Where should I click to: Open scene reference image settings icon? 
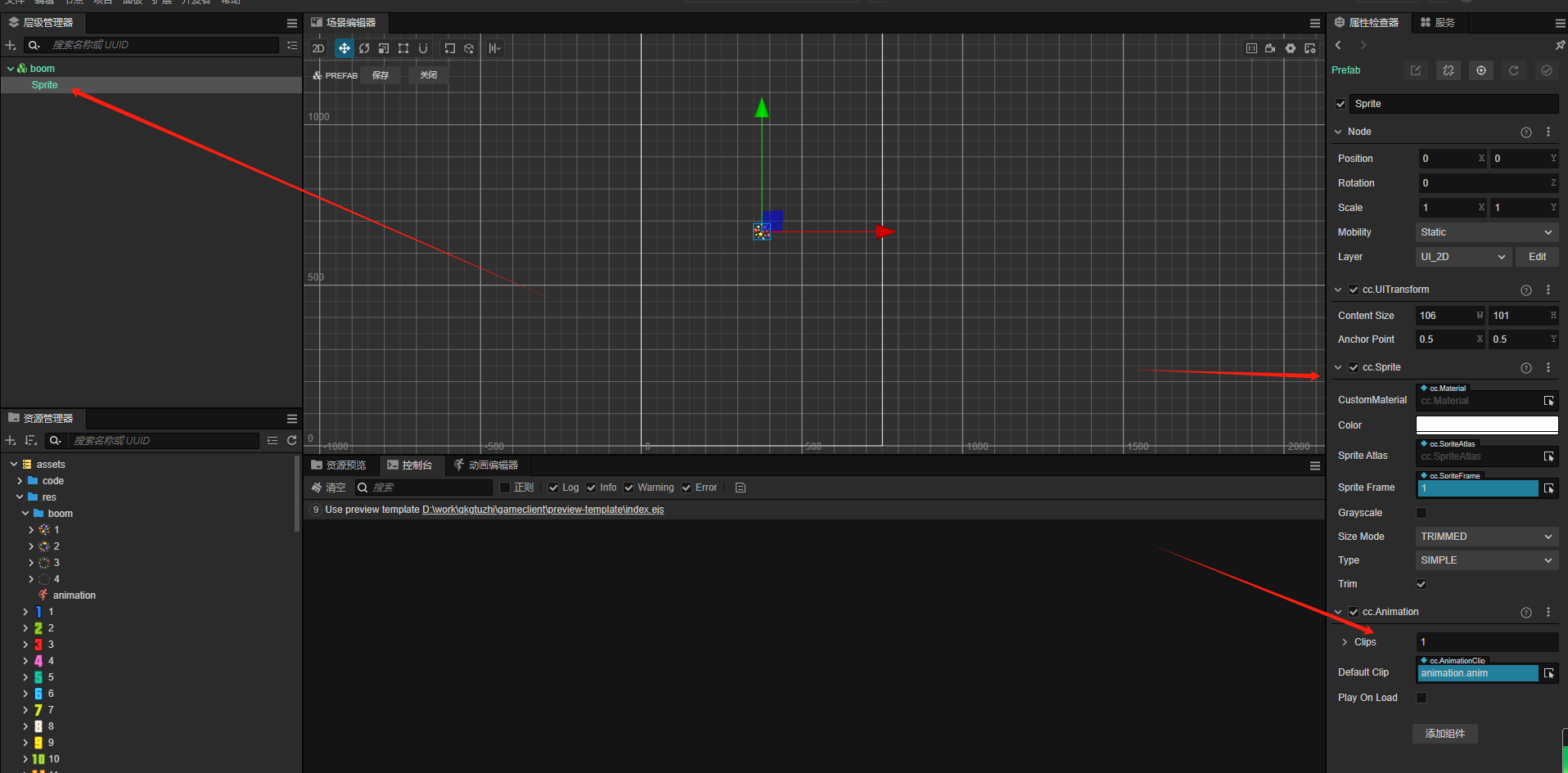coord(1310,48)
